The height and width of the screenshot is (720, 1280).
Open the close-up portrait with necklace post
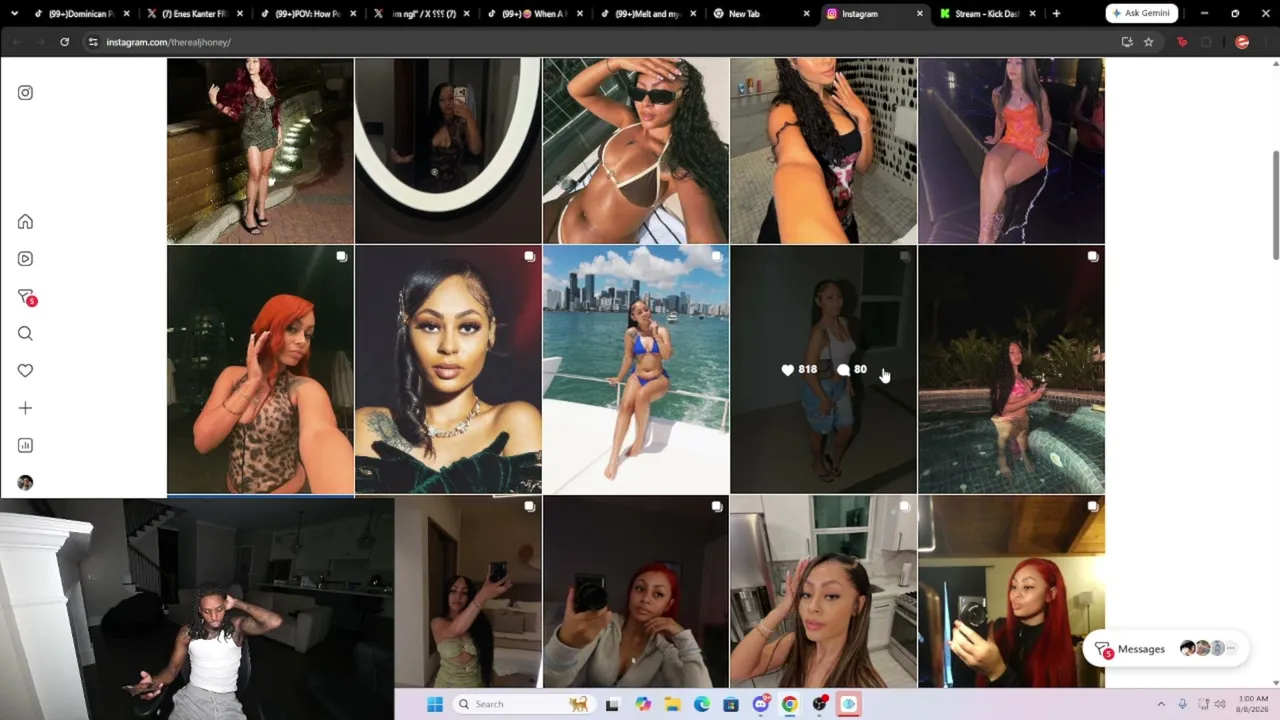[448, 370]
